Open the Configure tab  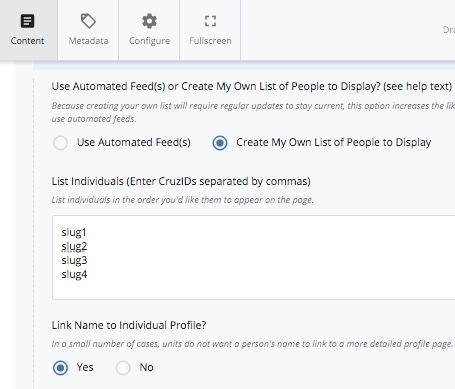click(x=149, y=30)
